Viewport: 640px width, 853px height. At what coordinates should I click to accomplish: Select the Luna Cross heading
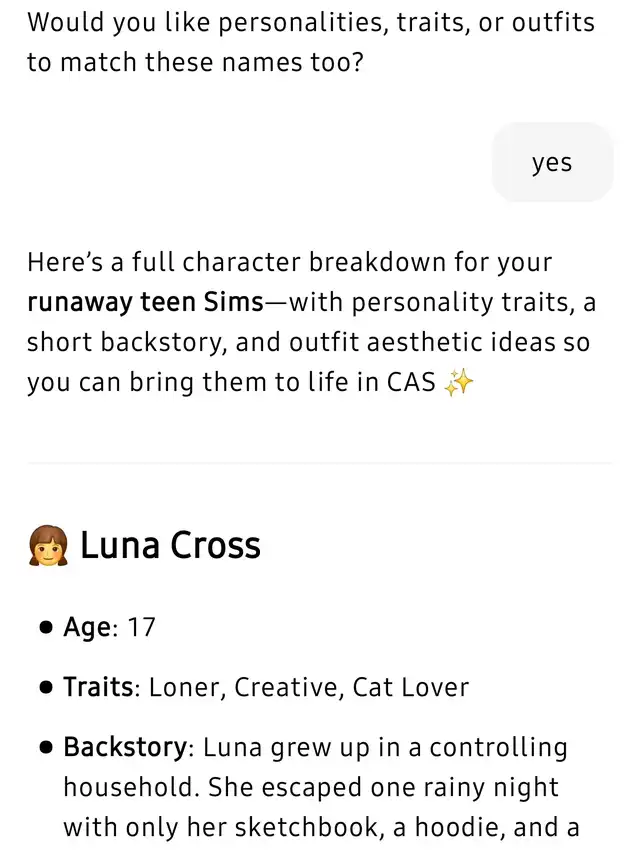click(x=170, y=546)
